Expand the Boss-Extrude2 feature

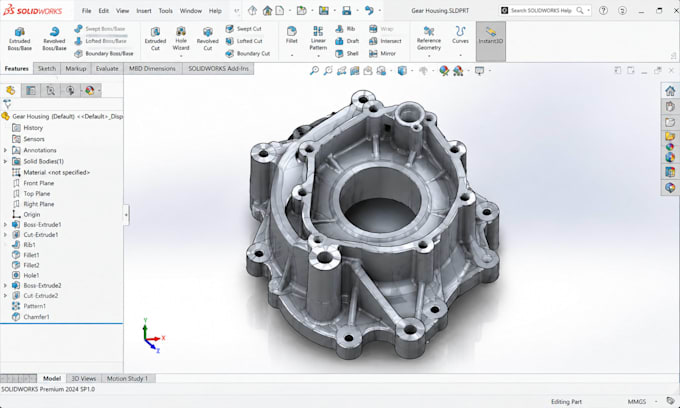pos(5,285)
